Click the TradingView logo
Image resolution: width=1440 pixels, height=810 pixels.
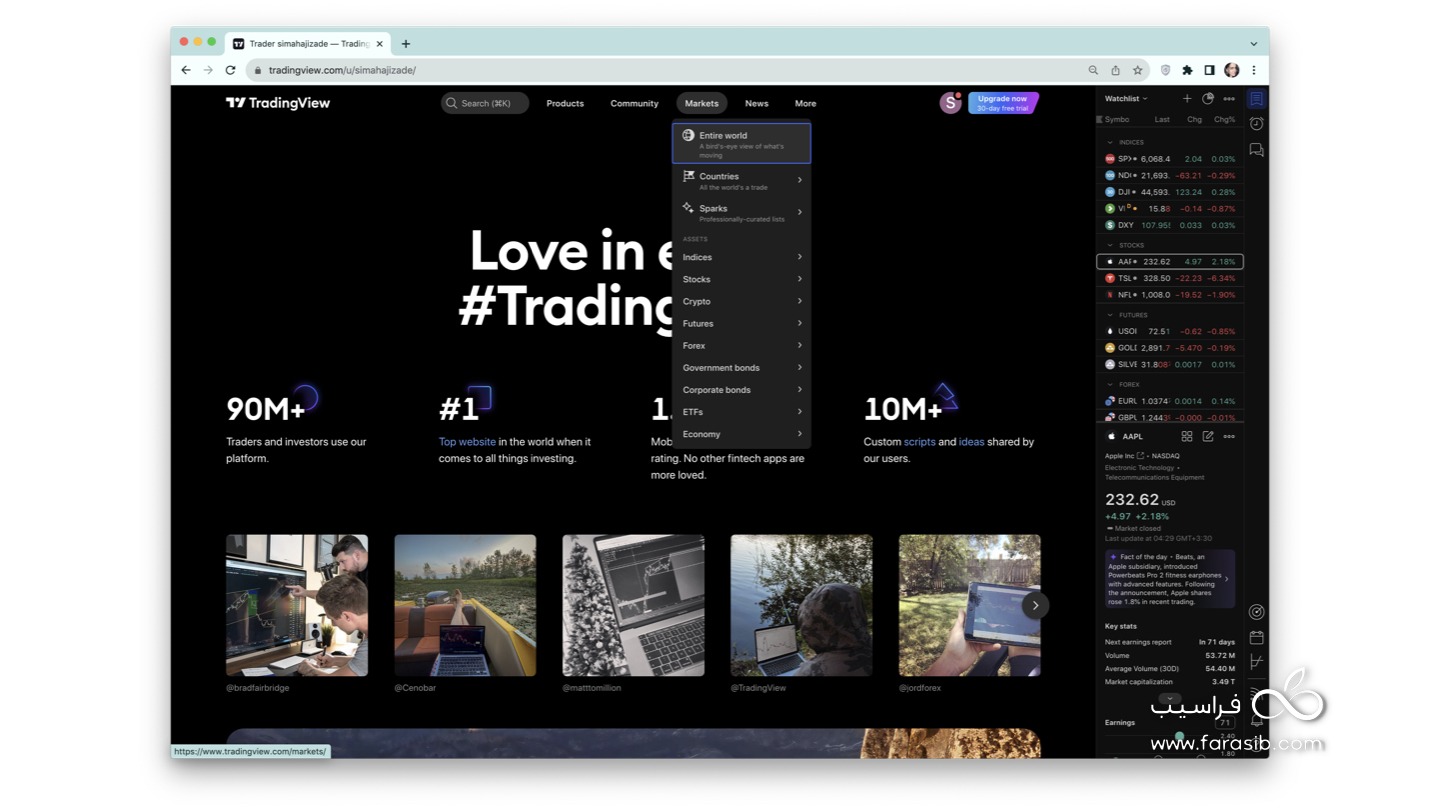pos(278,103)
